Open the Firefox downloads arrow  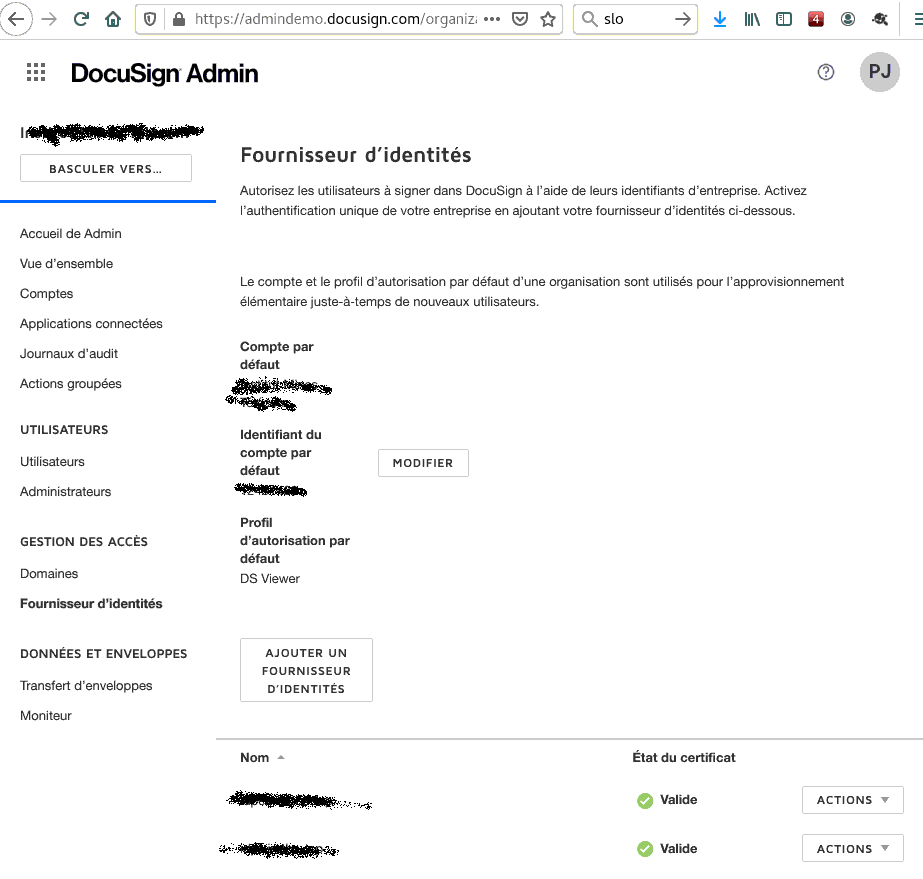(x=720, y=19)
